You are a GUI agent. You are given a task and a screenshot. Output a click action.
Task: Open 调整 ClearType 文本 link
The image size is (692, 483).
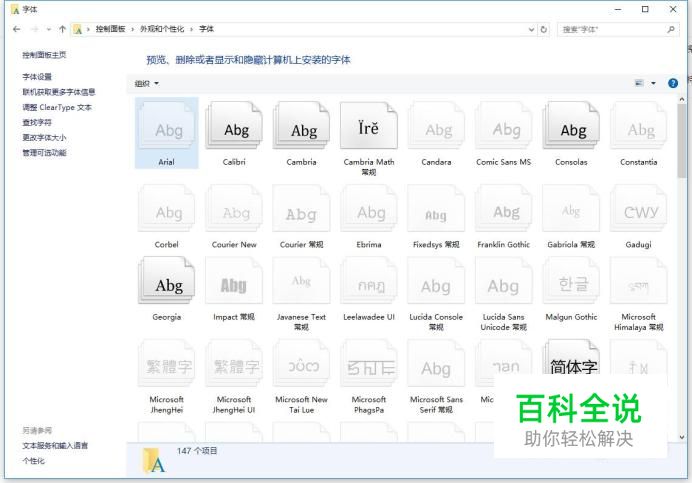point(57,107)
